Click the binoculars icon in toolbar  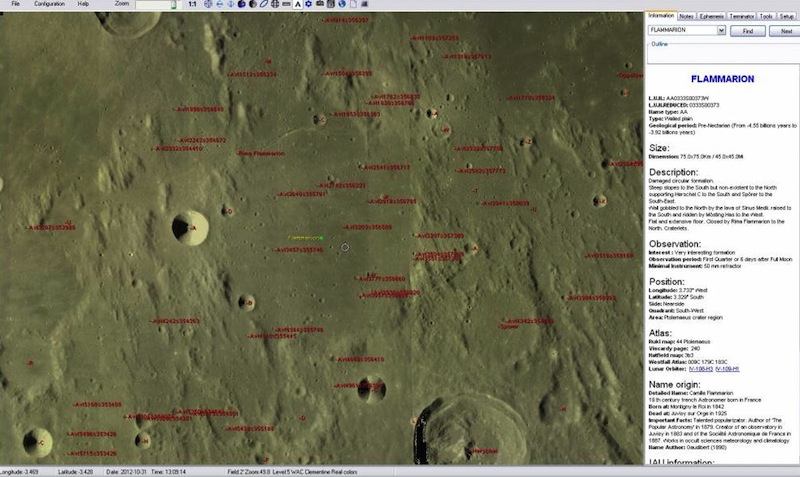tap(320, 4)
